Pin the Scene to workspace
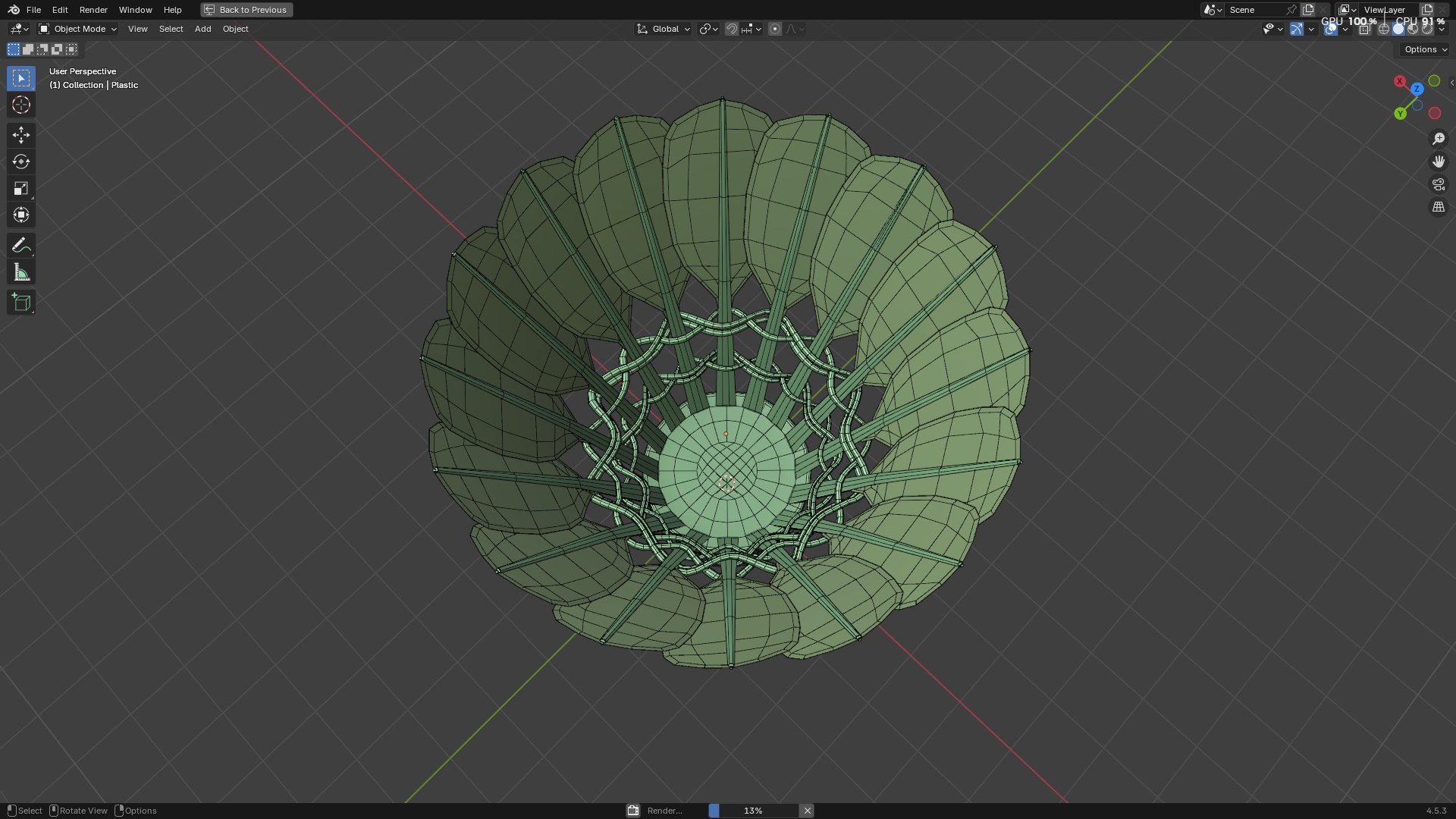Screen dimensions: 1456x819 (x=1291, y=10)
